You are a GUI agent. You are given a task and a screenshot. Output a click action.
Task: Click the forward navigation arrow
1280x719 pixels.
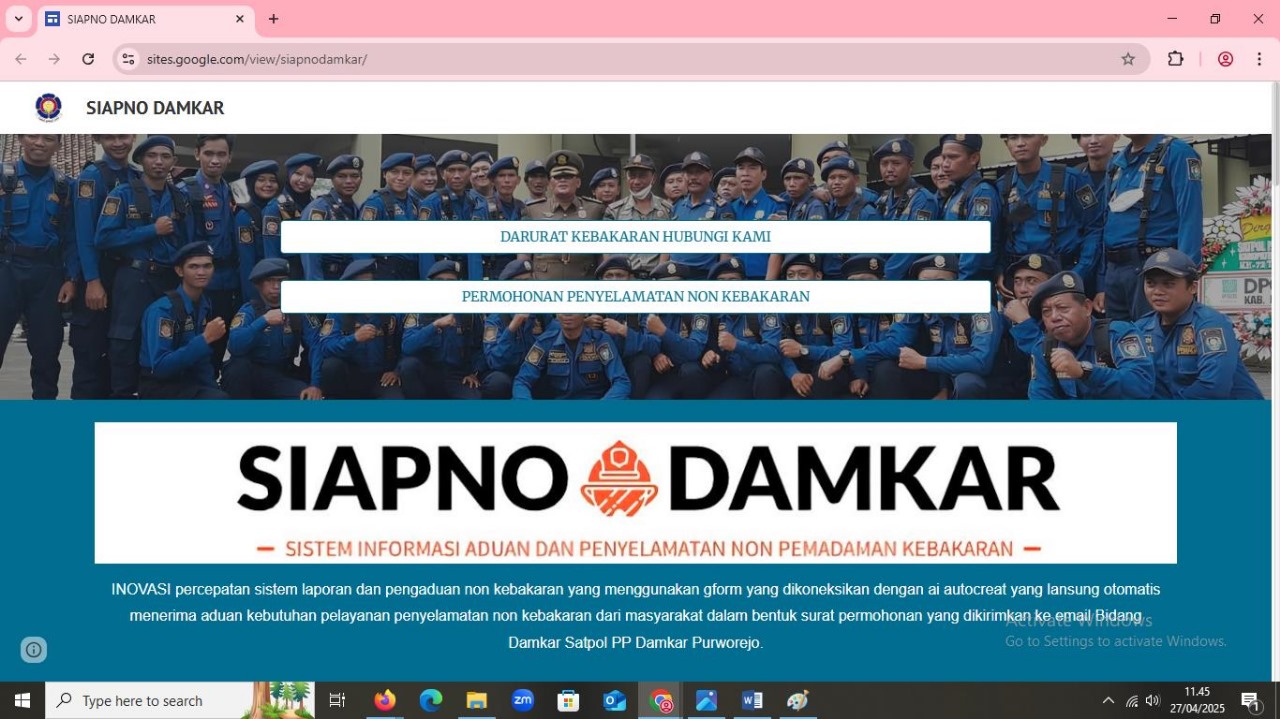click(x=54, y=59)
